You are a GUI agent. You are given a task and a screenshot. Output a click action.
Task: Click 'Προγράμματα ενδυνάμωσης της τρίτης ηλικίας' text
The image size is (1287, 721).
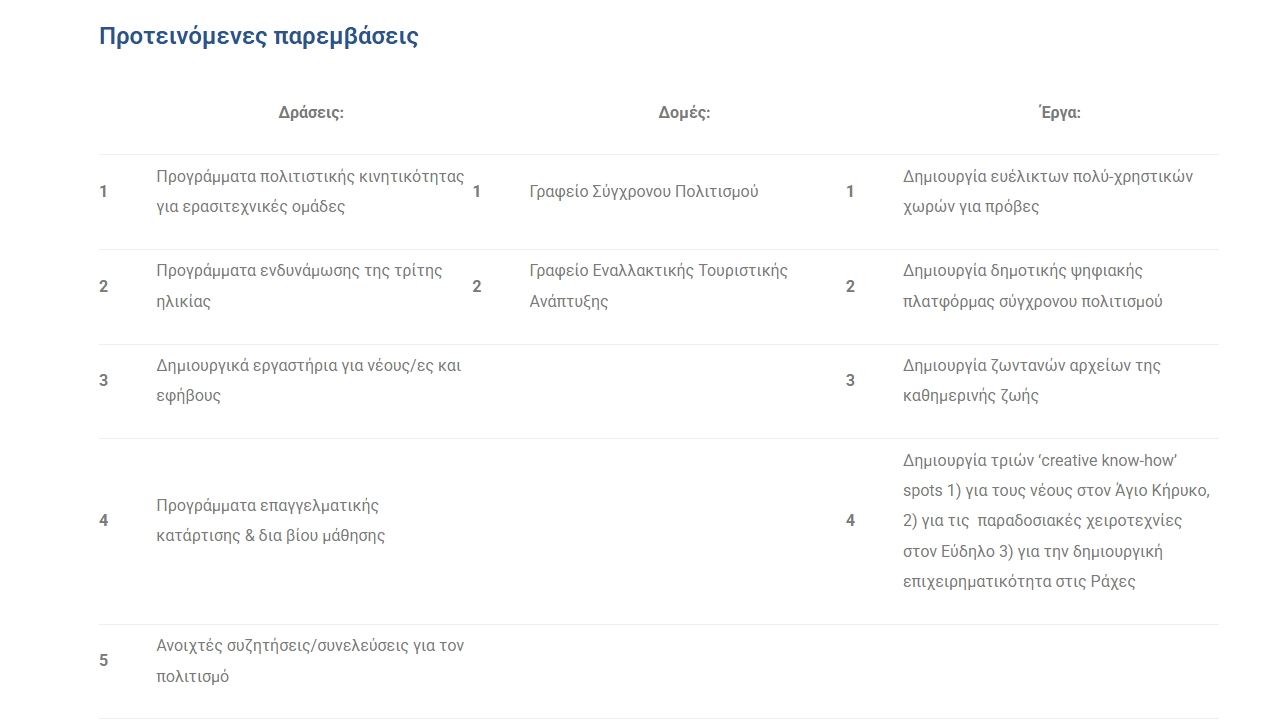click(299, 286)
